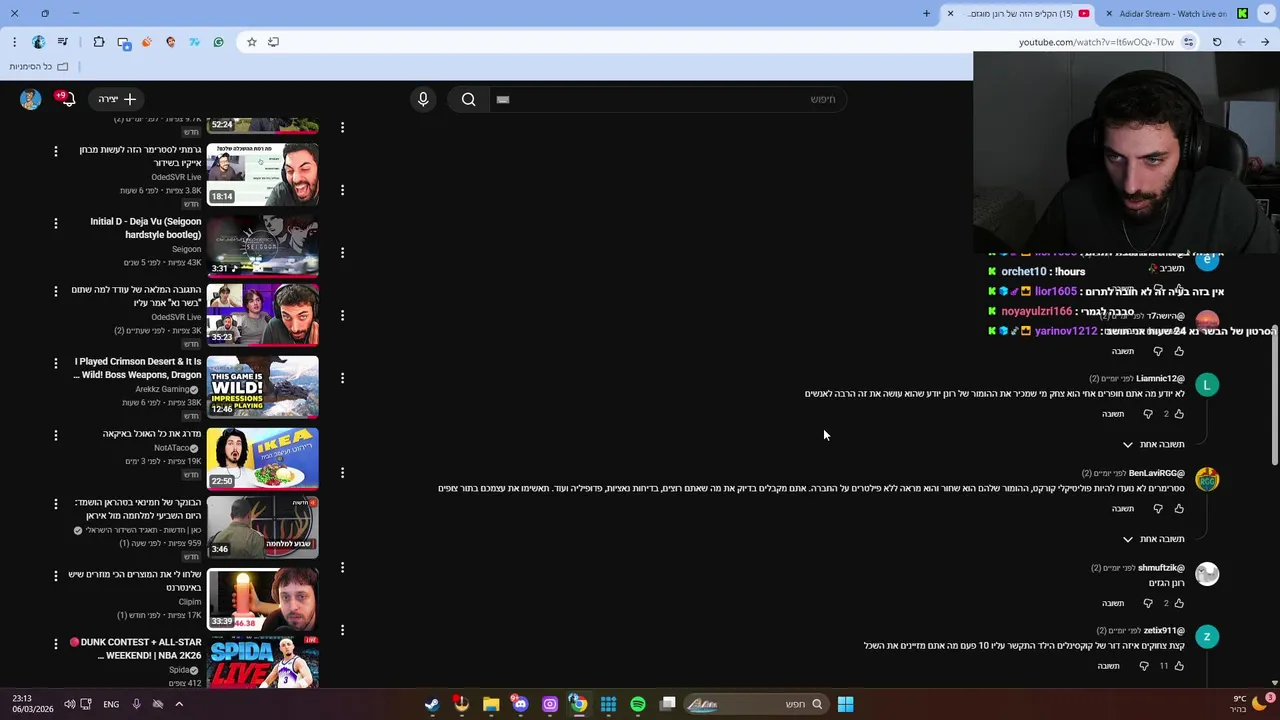
Task: Open the YouTube account avatar menu
Action: (x=31, y=99)
